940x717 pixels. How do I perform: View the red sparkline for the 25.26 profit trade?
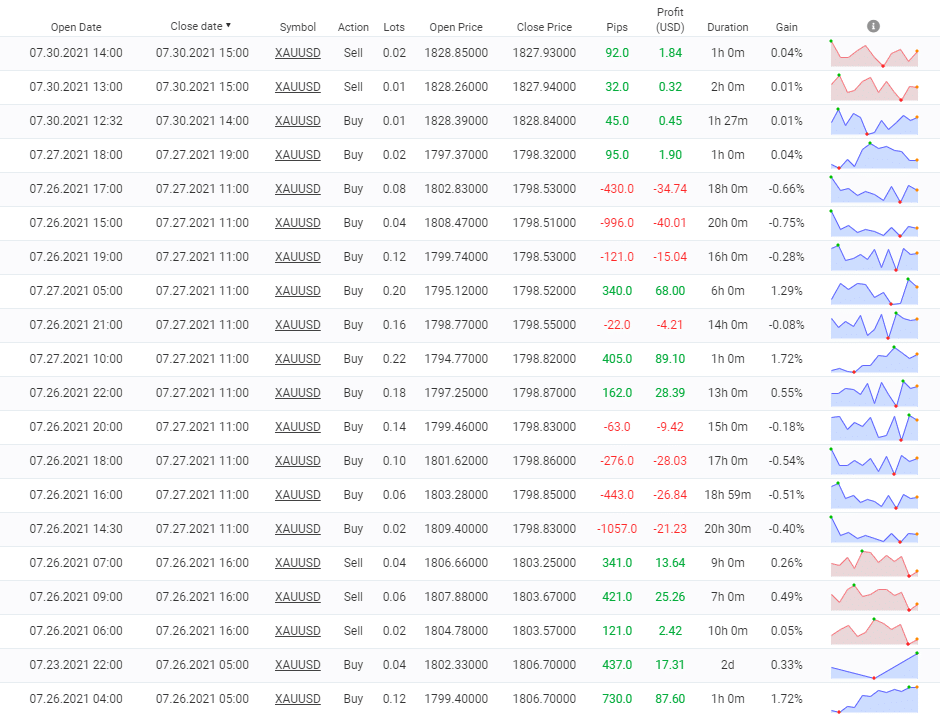[874, 597]
